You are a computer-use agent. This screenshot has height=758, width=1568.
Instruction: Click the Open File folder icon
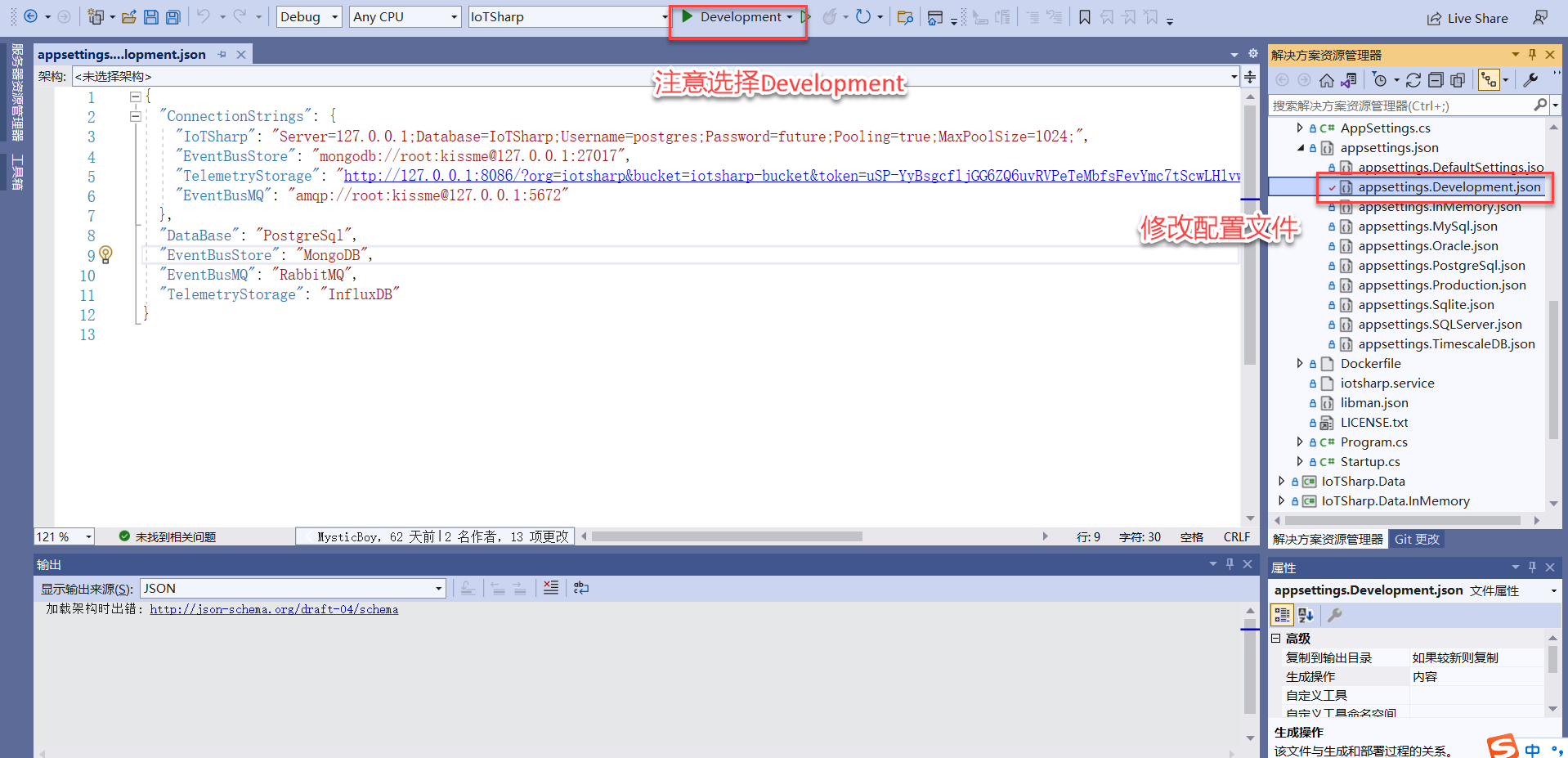point(128,17)
